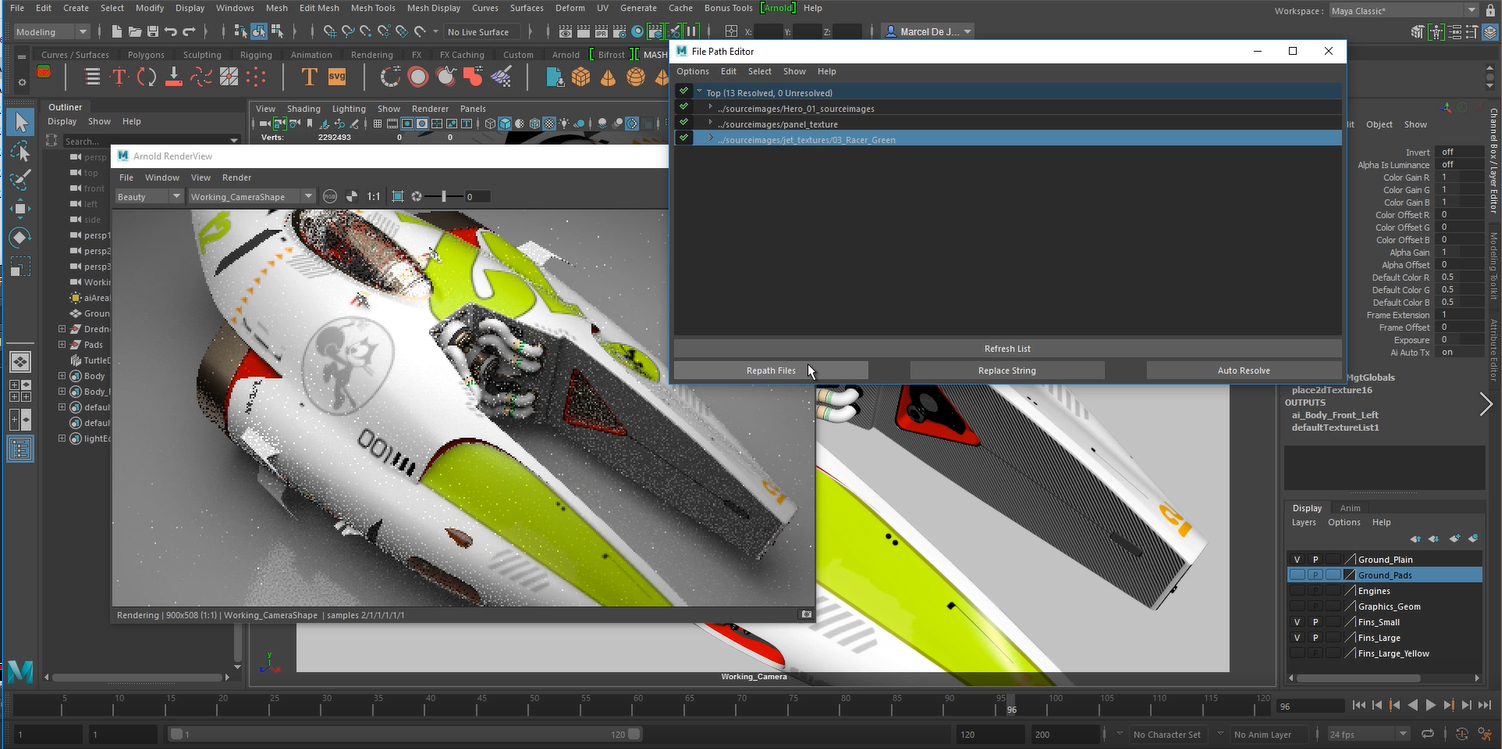Click Auto Resolve in the File Path Editor
1502x749 pixels.
pos(1243,370)
